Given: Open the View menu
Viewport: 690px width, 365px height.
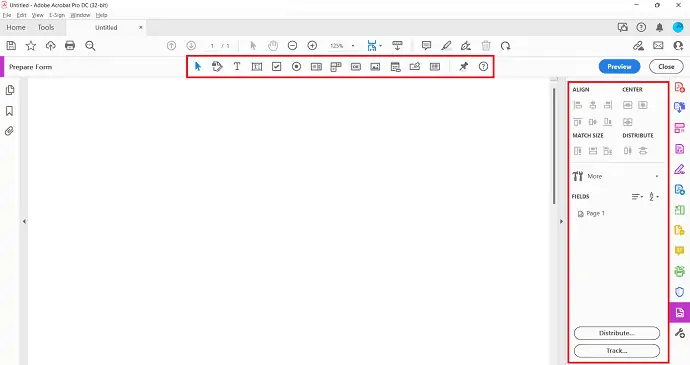Looking at the screenshot, I should pos(37,15).
